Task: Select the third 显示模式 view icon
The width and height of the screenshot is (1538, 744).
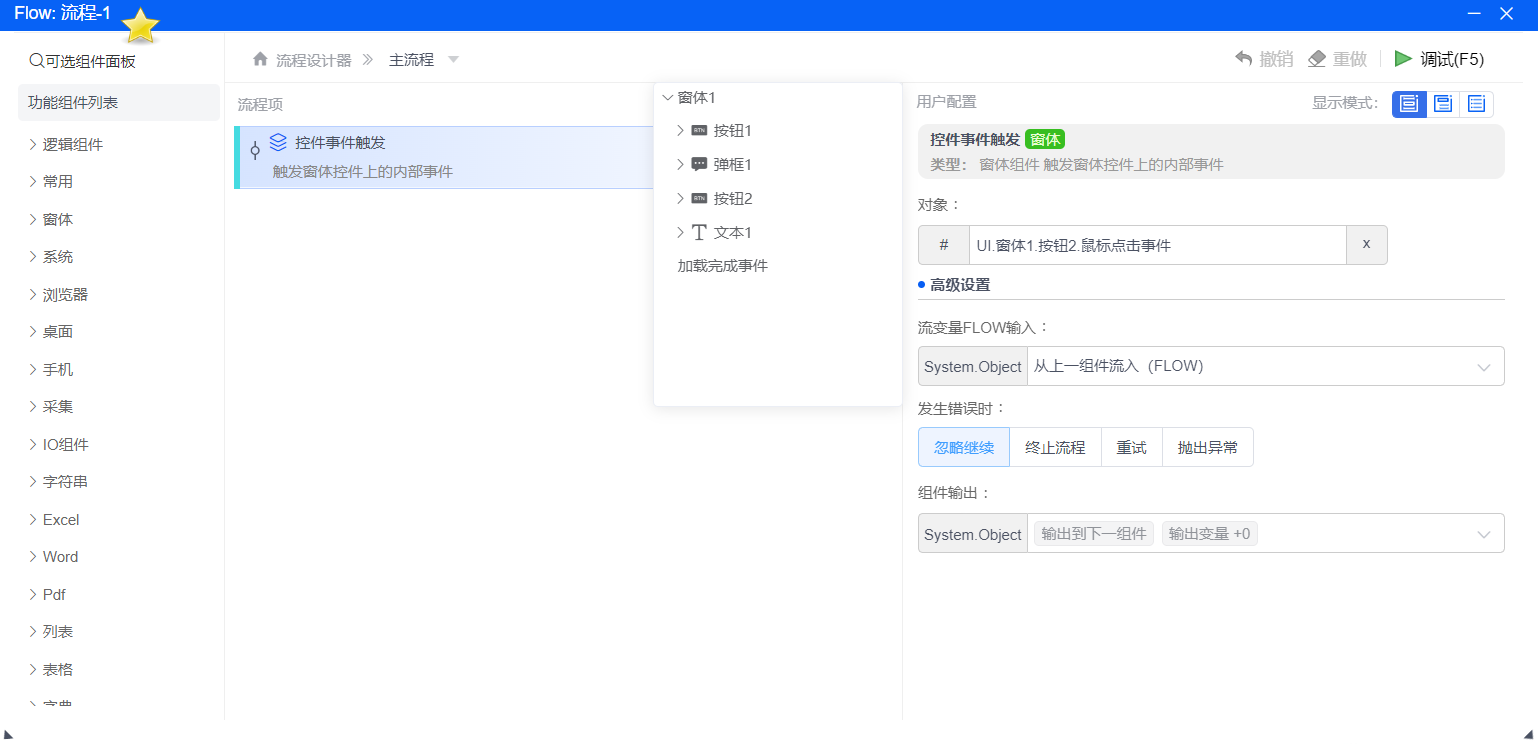Action: [x=1477, y=103]
